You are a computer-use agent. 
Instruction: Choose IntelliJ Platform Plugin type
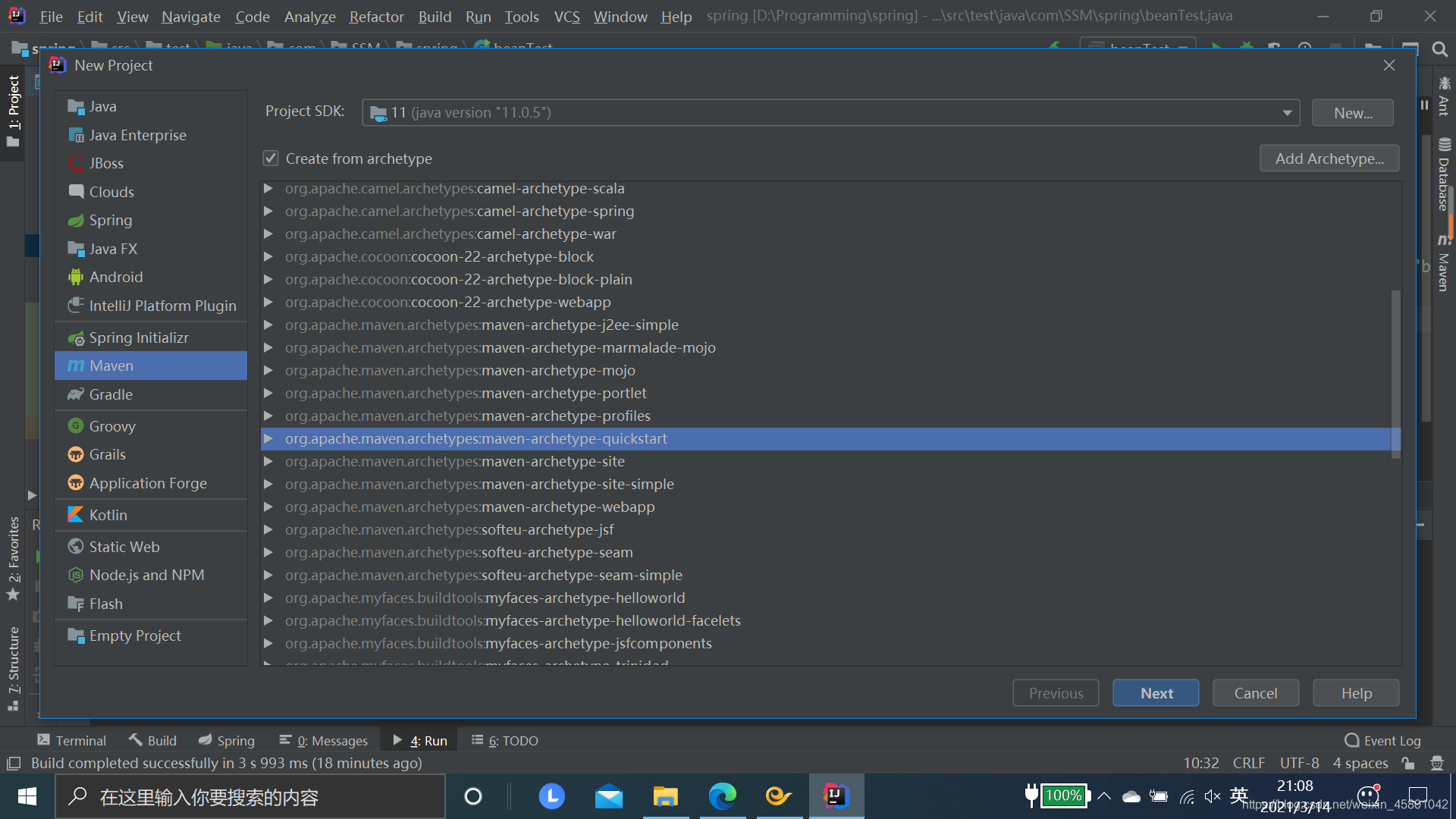point(151,306)
